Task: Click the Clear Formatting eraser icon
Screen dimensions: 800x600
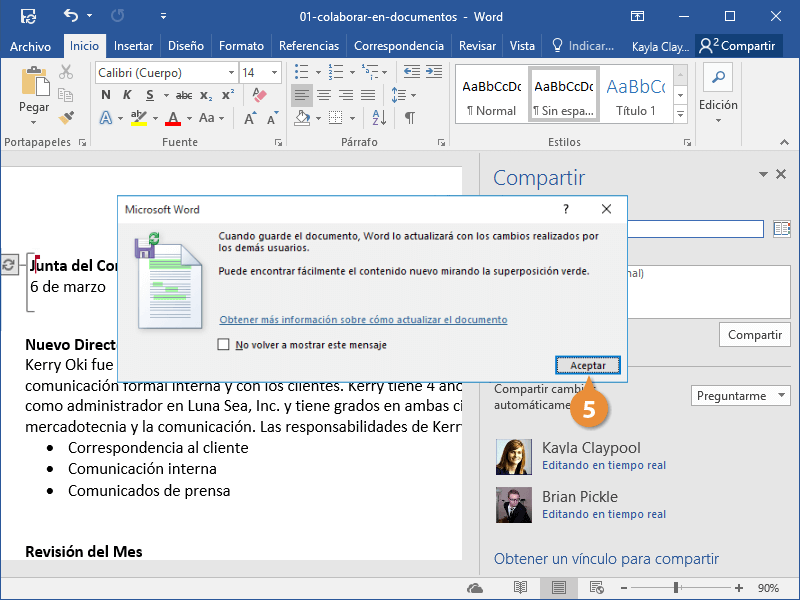Action: click(259, 95)
